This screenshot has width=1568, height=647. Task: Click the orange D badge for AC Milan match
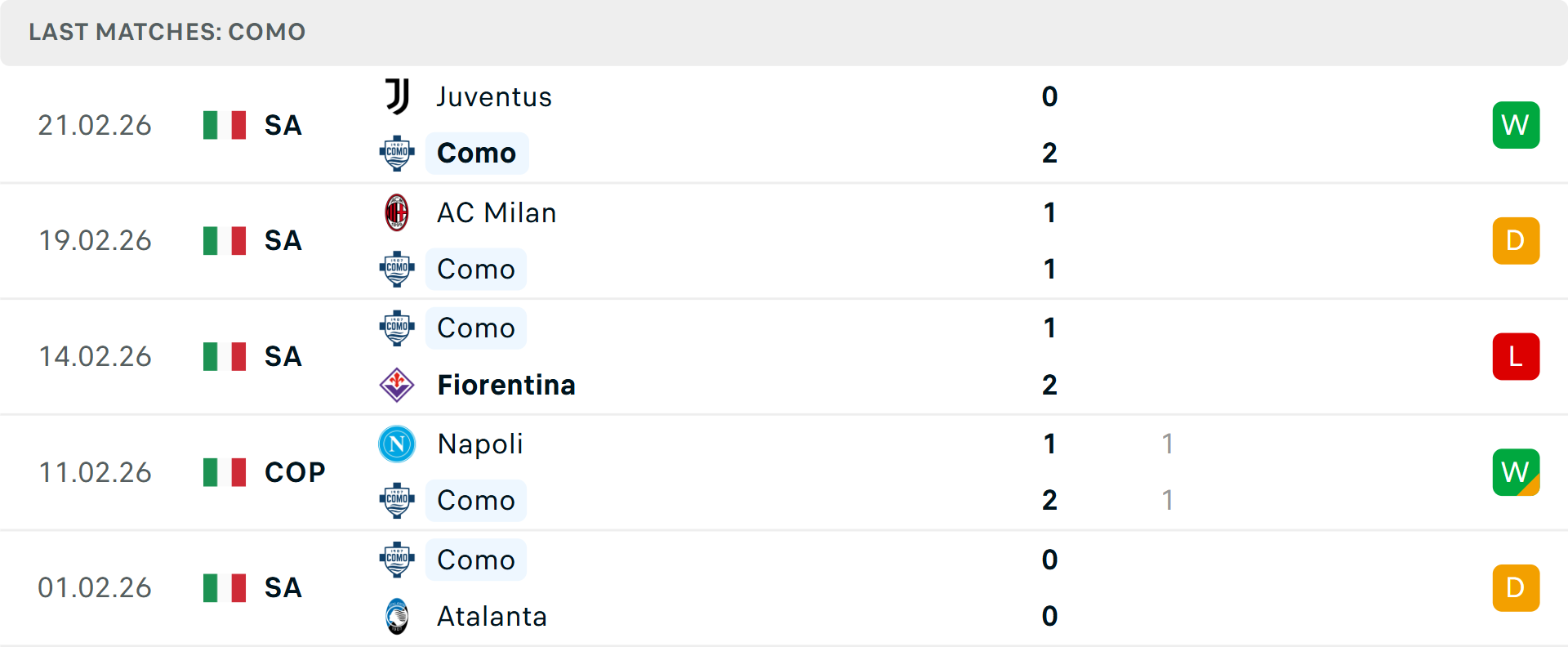1516,241
